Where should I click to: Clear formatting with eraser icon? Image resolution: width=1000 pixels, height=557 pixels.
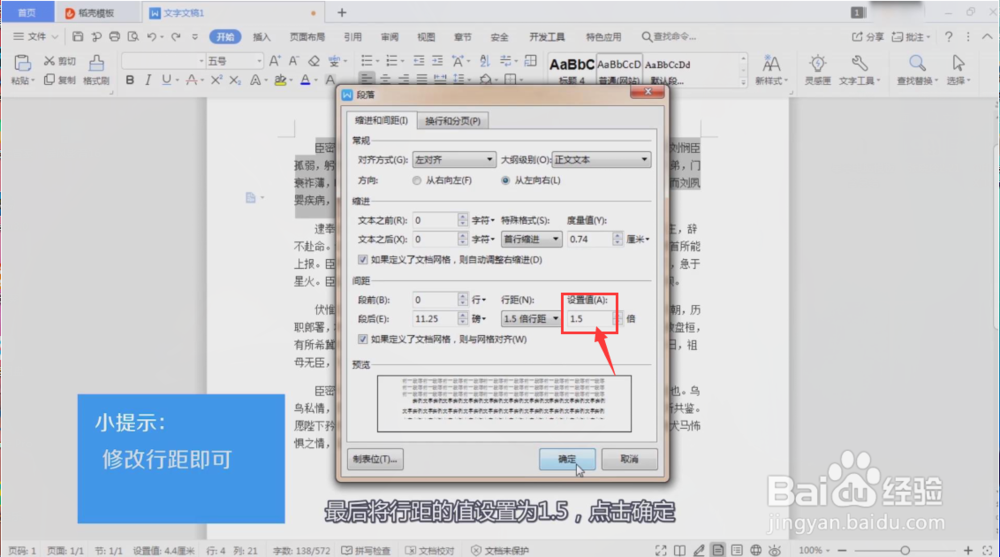[313, 61]
